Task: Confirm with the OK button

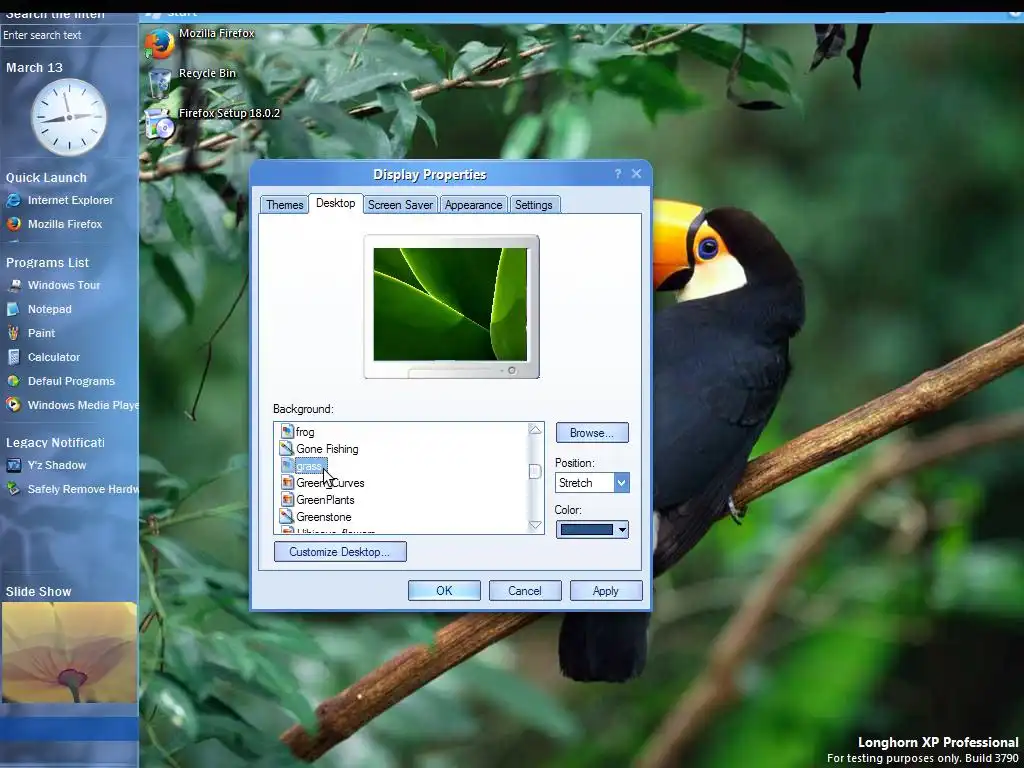Action: [x=444, y=590]
